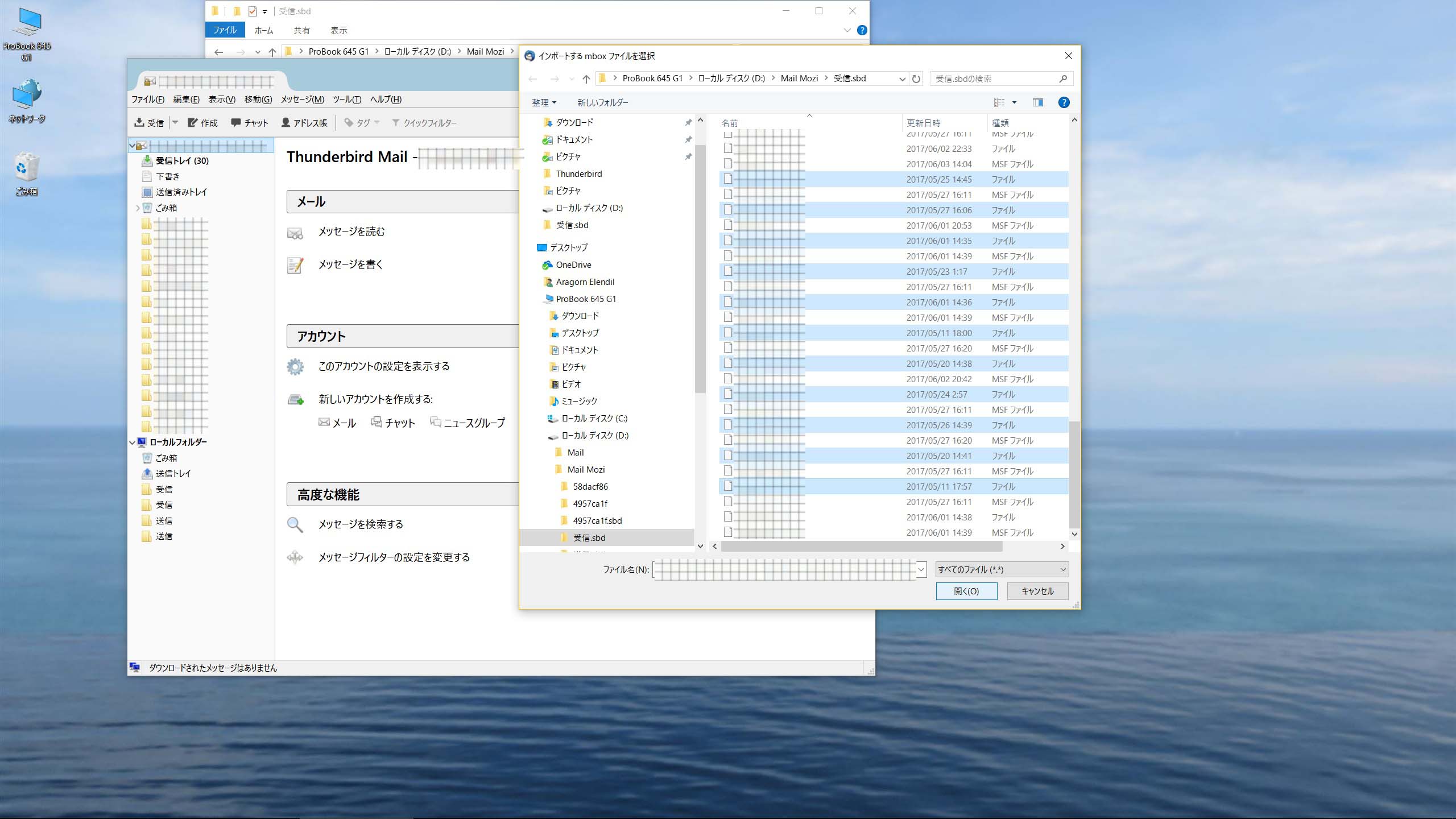1456x819 pixels.
Task: Click the Open (開く(O)) button
Action: click(x=966, y=591)
